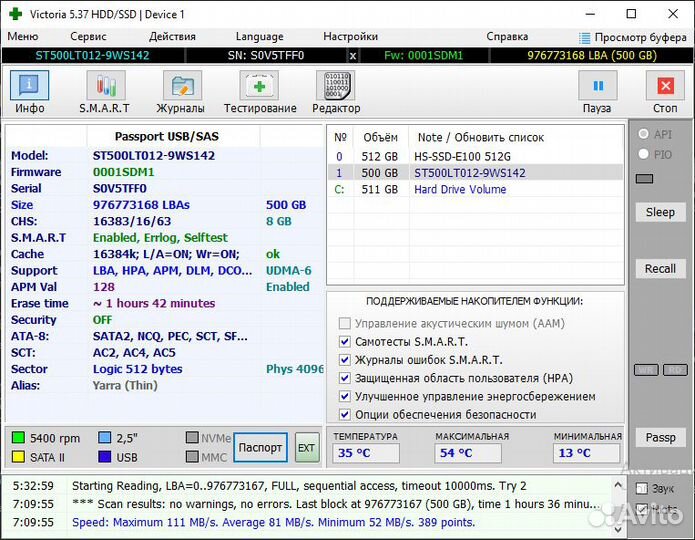
Task: Toggle Опции обеспечения безопасности checkbox
Action: pos(344,414)
